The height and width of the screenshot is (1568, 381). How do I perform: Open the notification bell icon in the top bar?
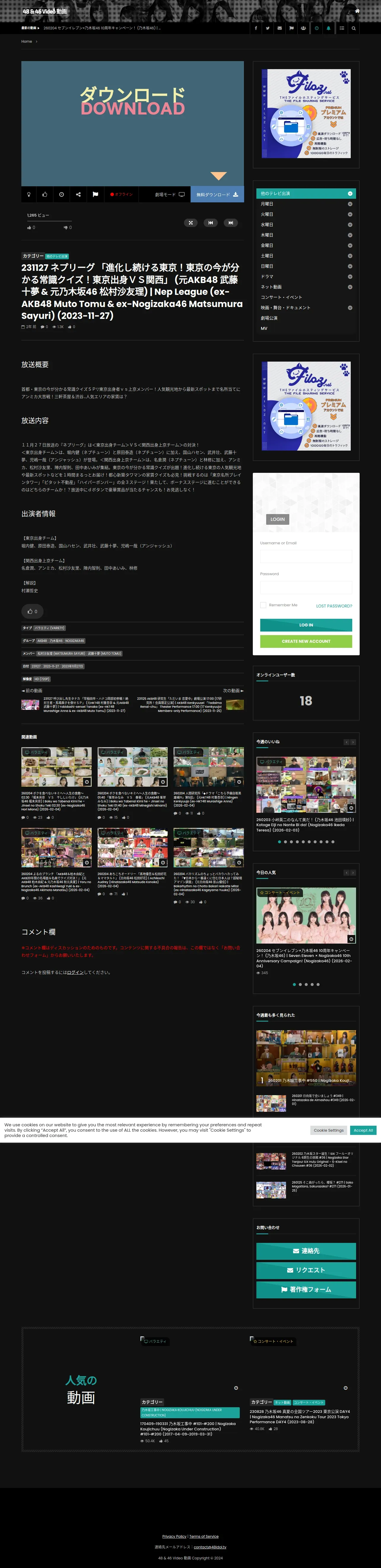click(x=329, y=28)
